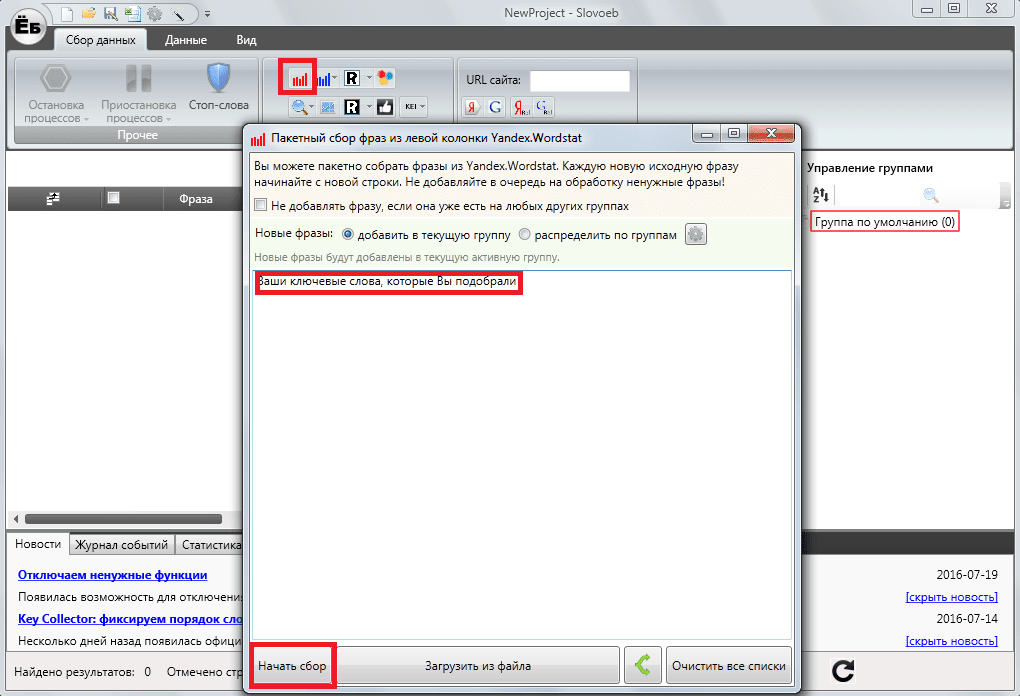Screen dimensions: 1020x696
Task: Switch to the Вид ribbon tab
Action: [x=246, y=40]
